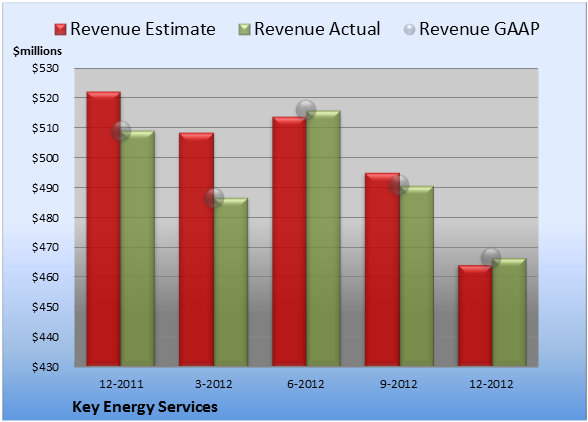
Task: Click the "12-2011" x-axis label
Action: tap(121, 384)
